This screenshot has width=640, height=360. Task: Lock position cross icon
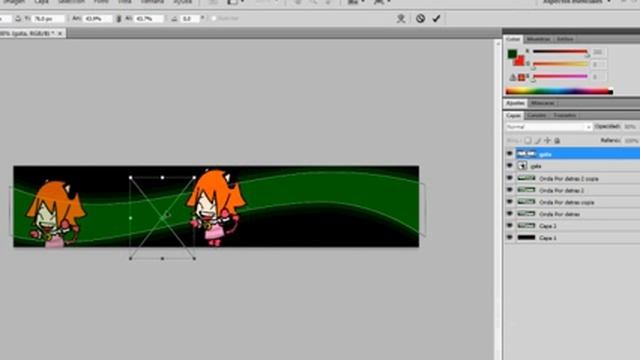[x=547, y=140]
